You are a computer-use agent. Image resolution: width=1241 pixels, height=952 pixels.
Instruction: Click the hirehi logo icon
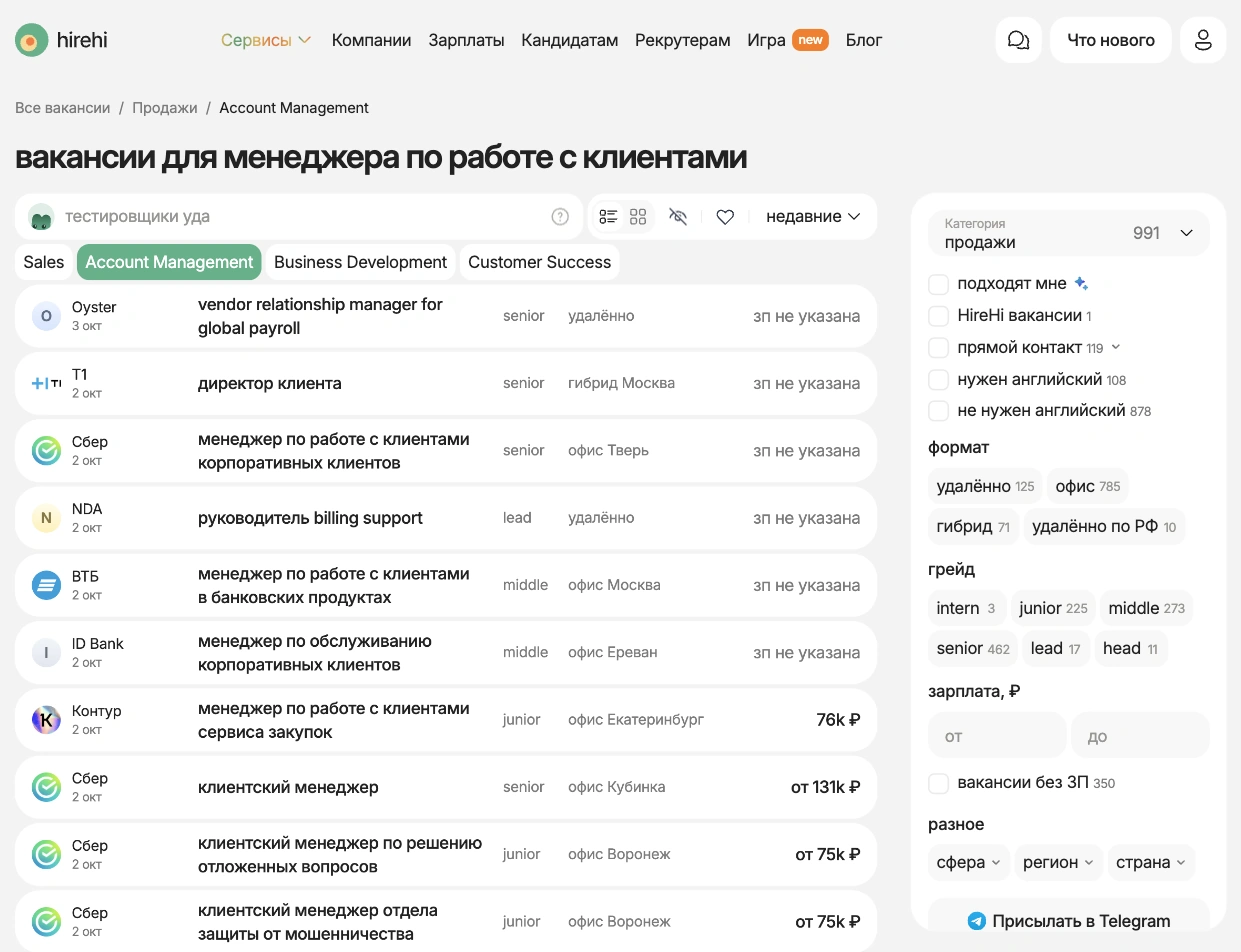32,40
